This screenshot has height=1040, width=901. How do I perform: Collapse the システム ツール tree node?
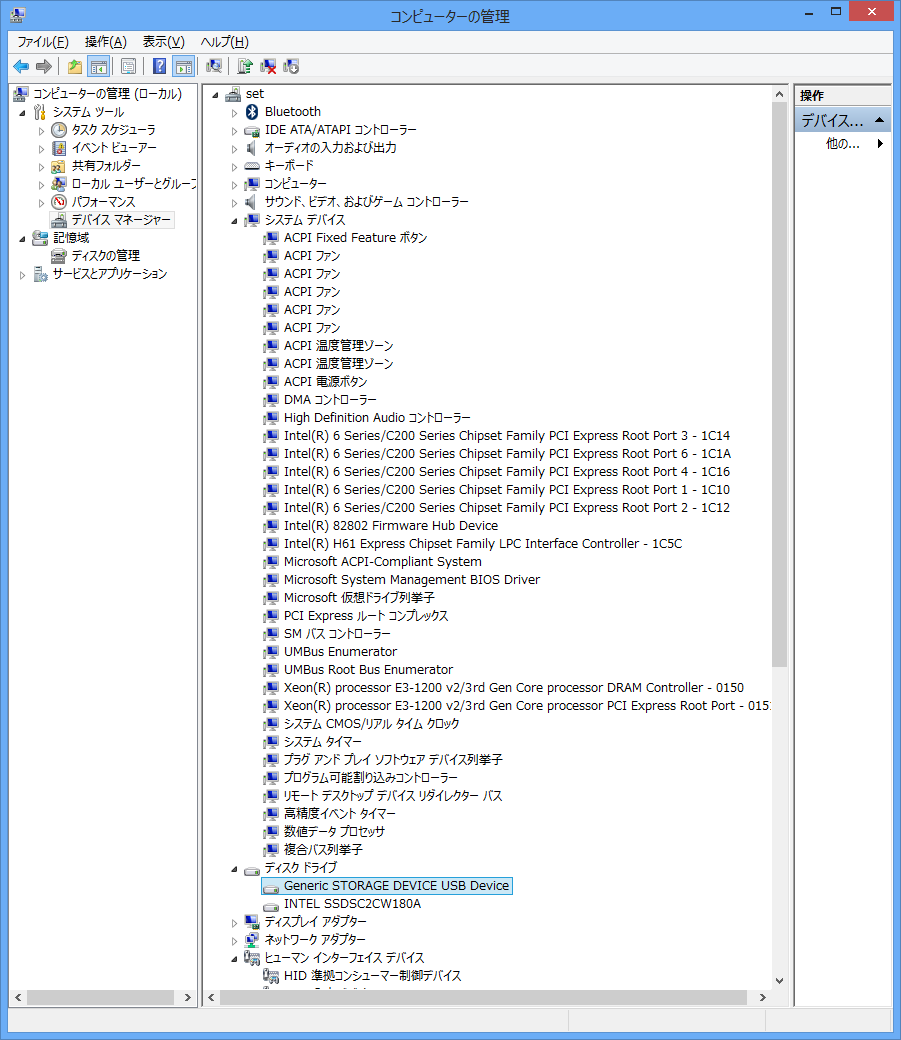23,113
